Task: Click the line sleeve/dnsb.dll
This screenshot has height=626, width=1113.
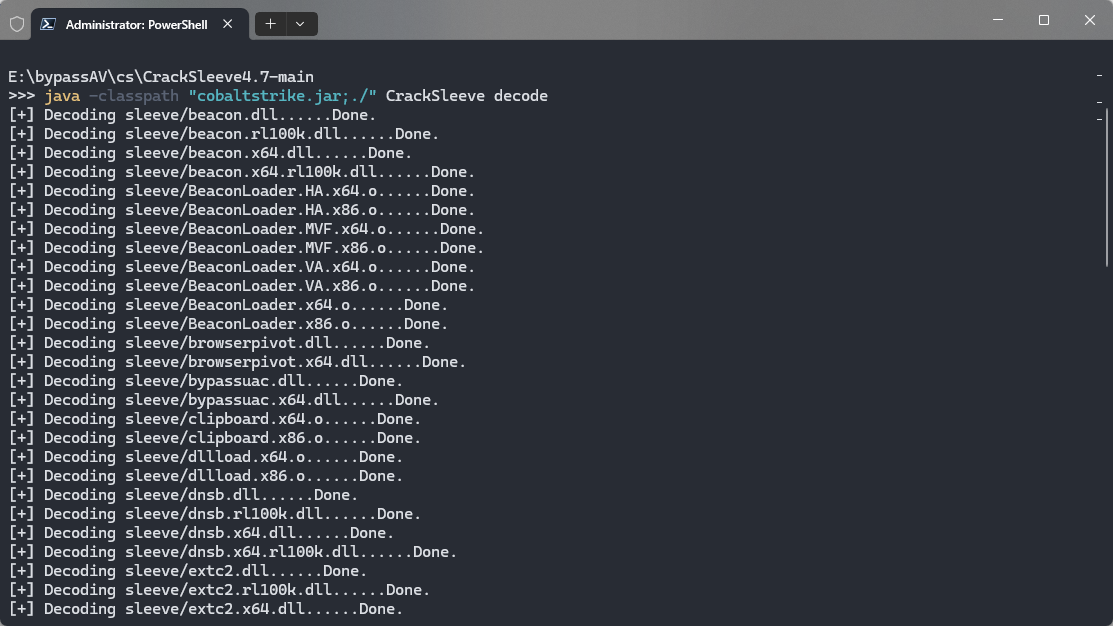Action: [183, 495]
